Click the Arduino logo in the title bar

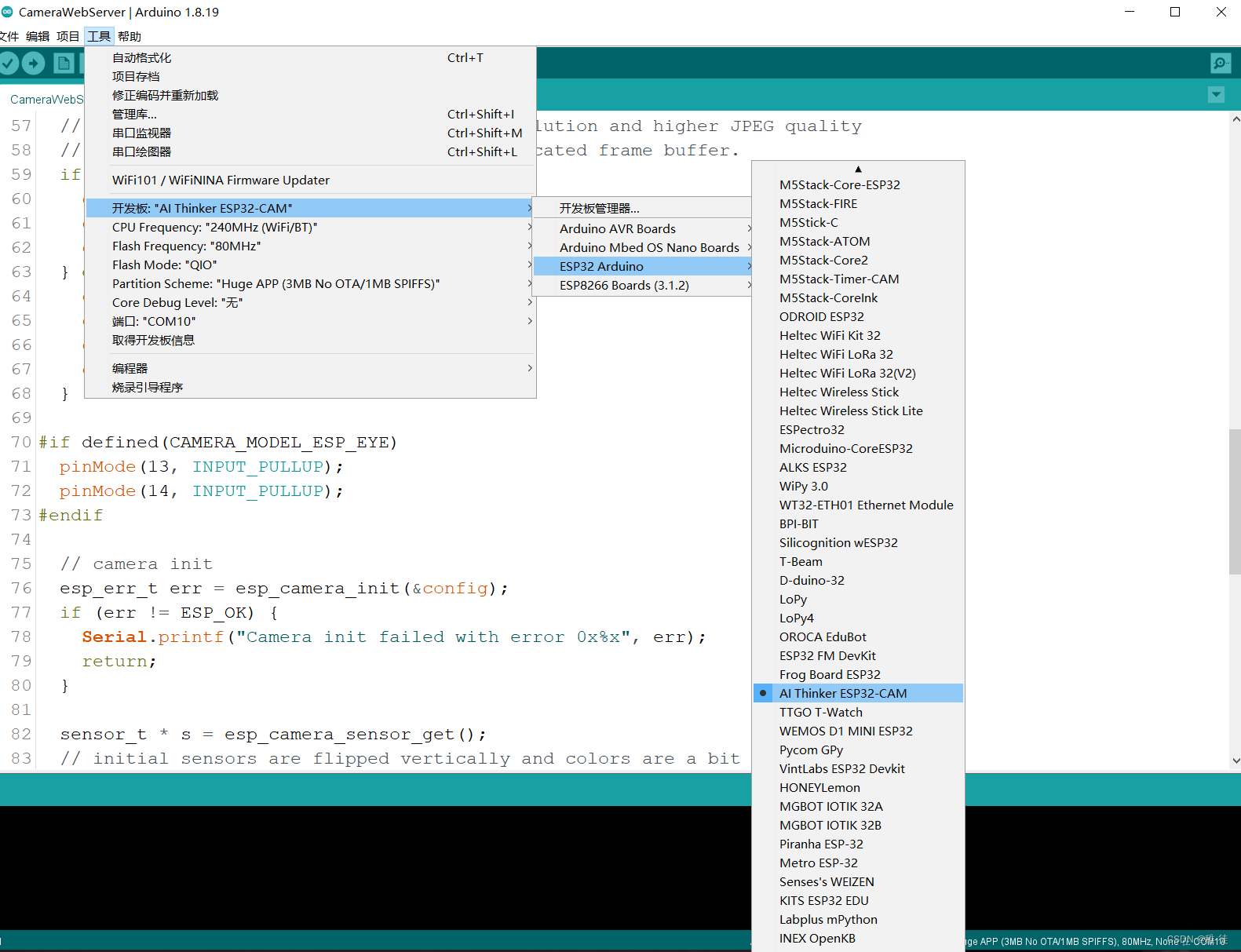coord(7,12)
